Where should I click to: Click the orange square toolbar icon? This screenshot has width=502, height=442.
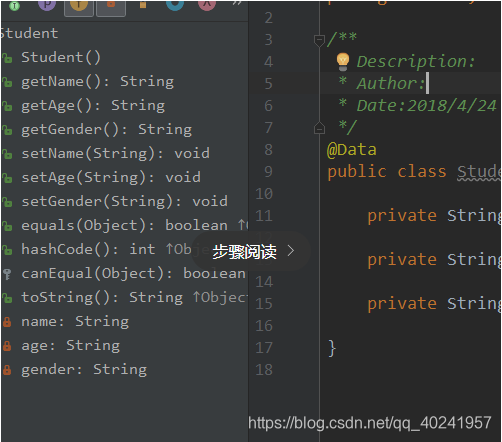coord(143,4)
